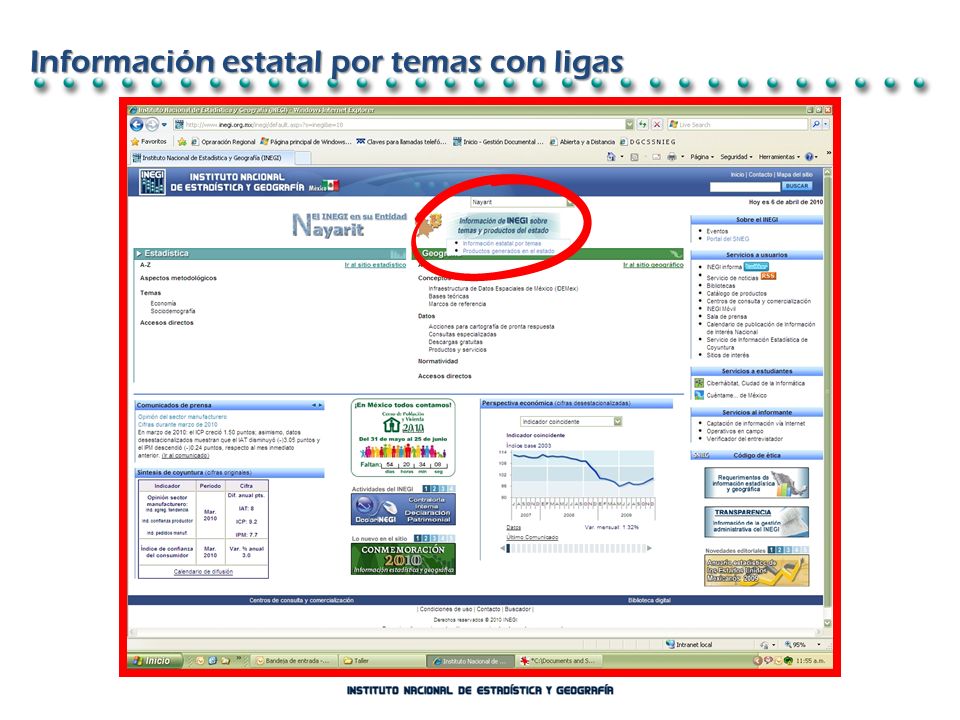Click the Sociodemografía topic under Temas
Image resolution: width=960 pixels, height=720 pixels.
point(173,311)
